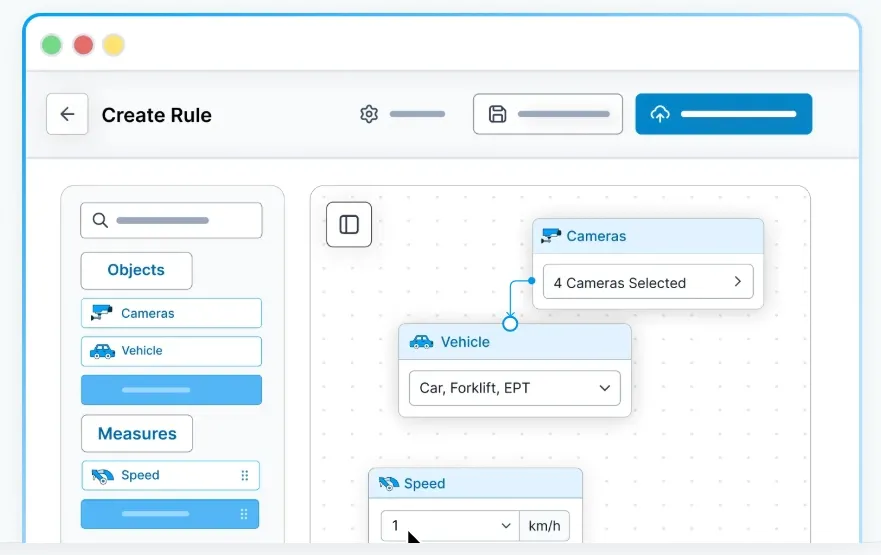The width and height of the screenshot is (881, 555).
Task: Open settings via the gear icon
Action: coord(369,114)
